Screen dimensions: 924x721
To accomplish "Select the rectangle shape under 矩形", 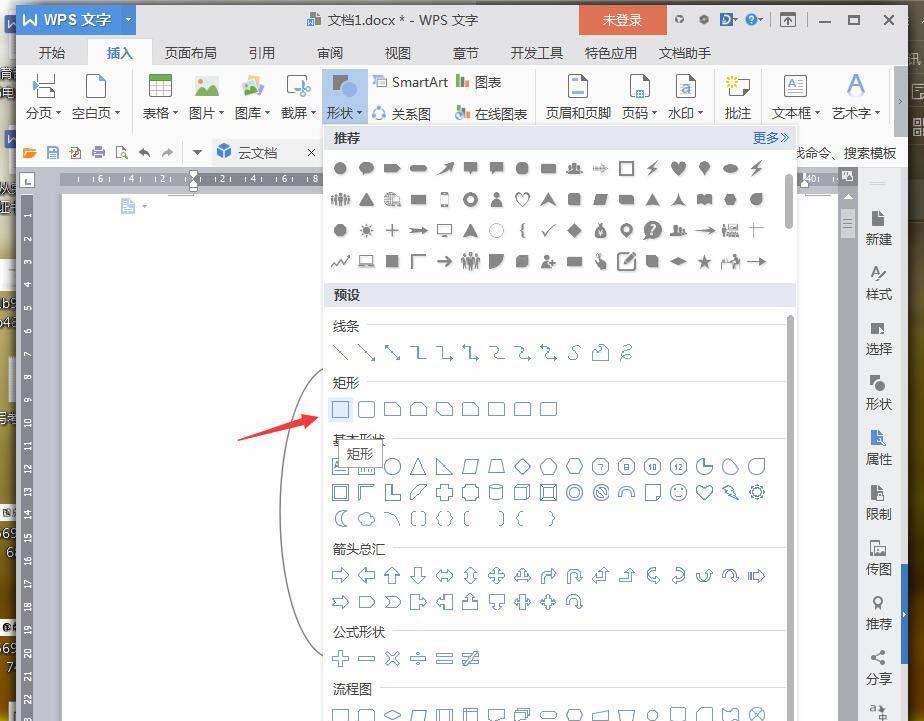I will 341,409.
